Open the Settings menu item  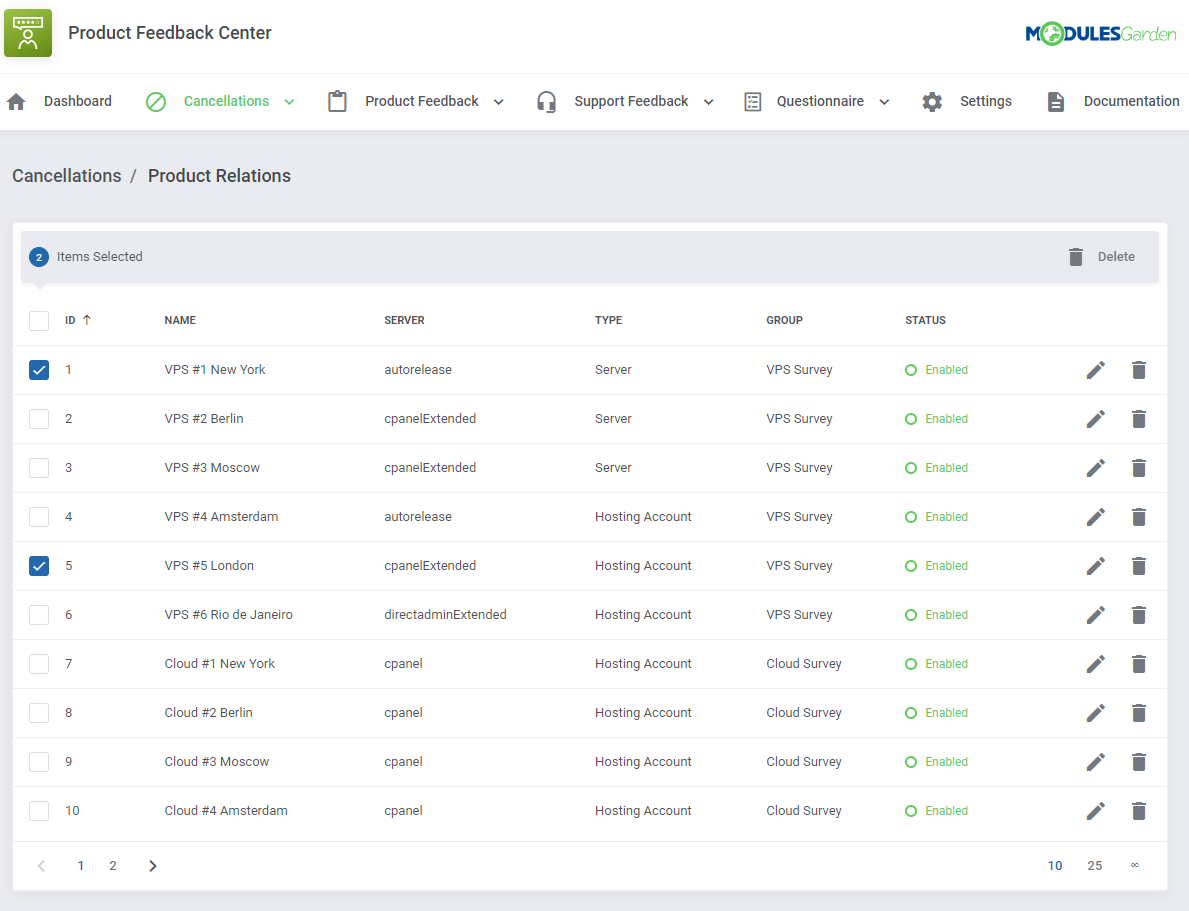(x=967, y=102)
